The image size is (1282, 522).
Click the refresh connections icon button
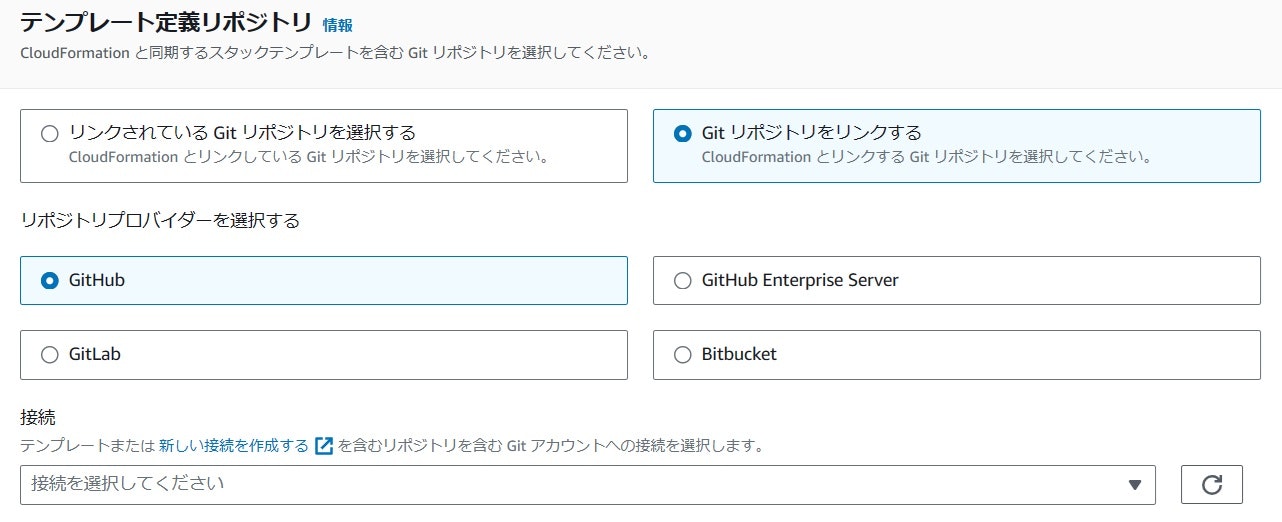pos(1212,484)
